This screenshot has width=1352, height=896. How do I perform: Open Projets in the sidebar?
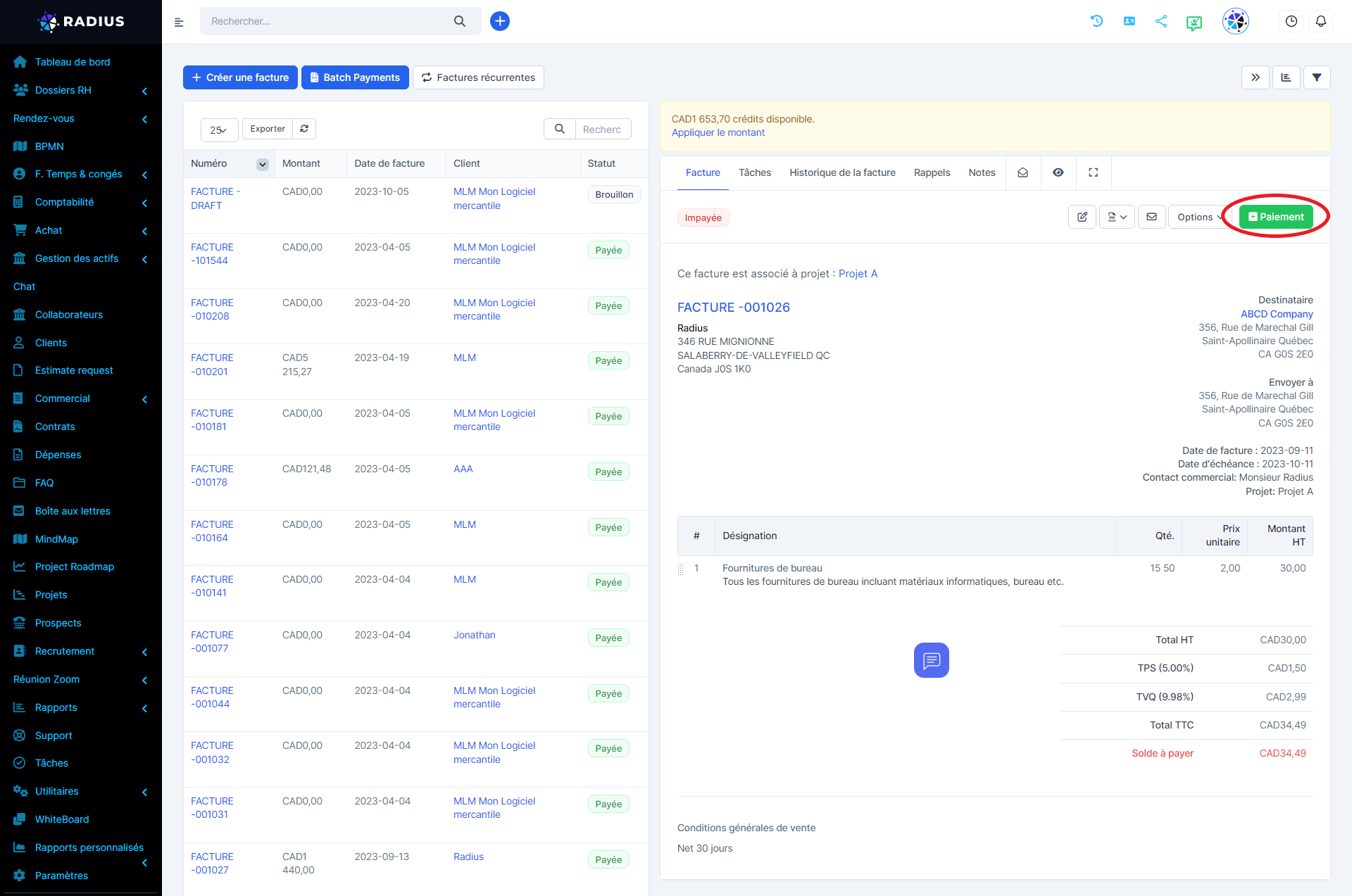(51, 595)
